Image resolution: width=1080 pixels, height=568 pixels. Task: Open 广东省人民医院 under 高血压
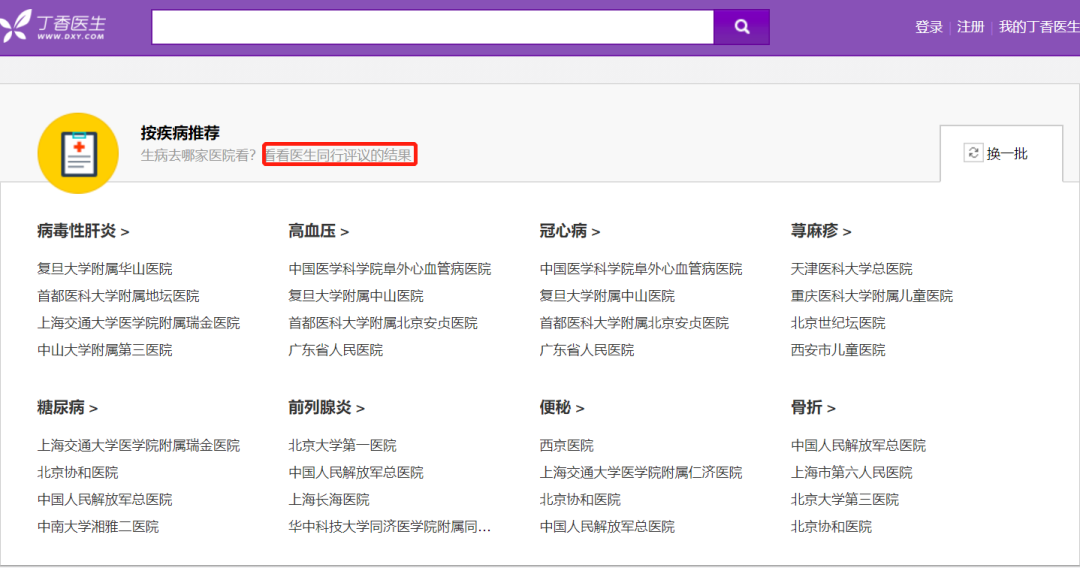(335, 350)
